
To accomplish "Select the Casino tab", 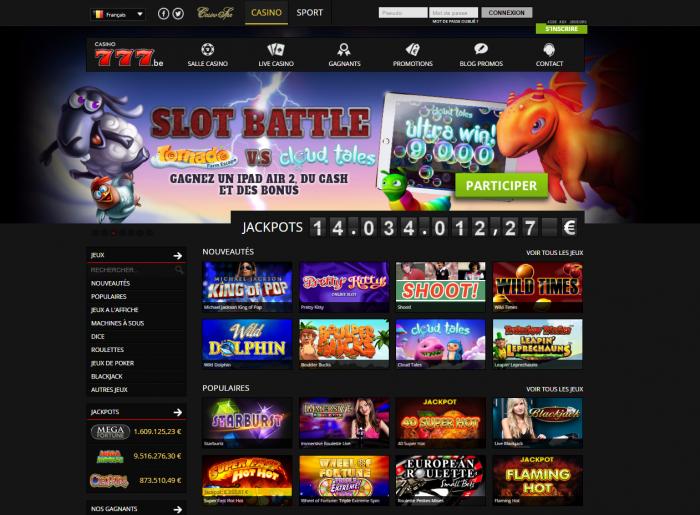I will coord(267,12).
